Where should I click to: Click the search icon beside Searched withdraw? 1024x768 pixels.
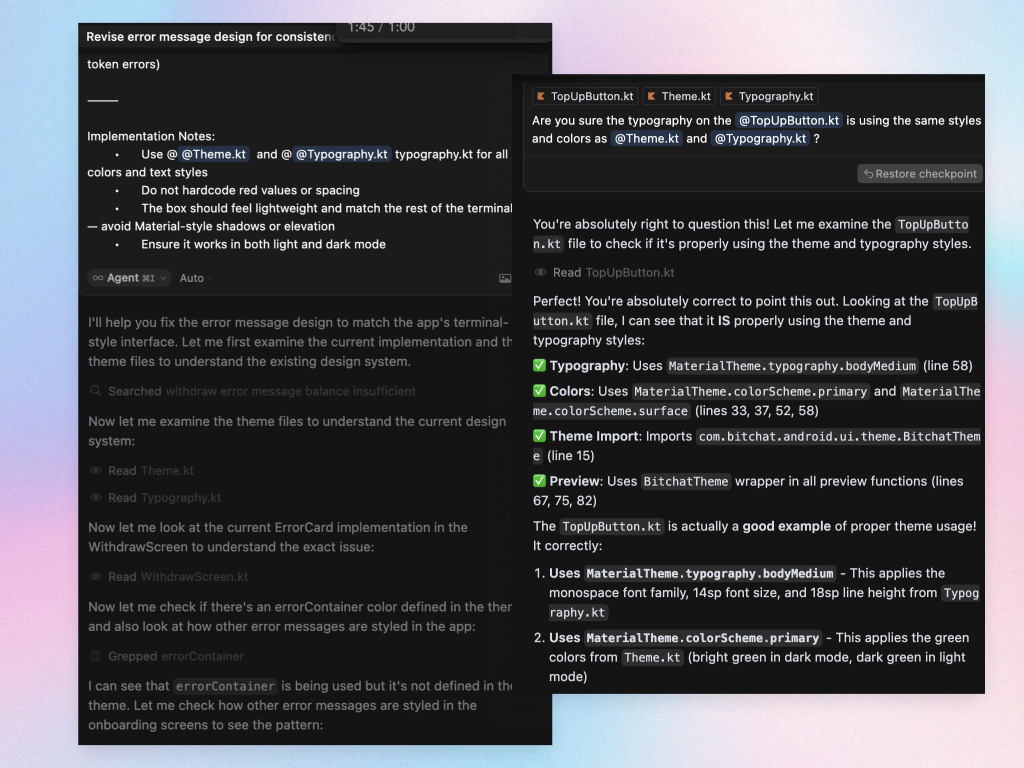point(96,391)
